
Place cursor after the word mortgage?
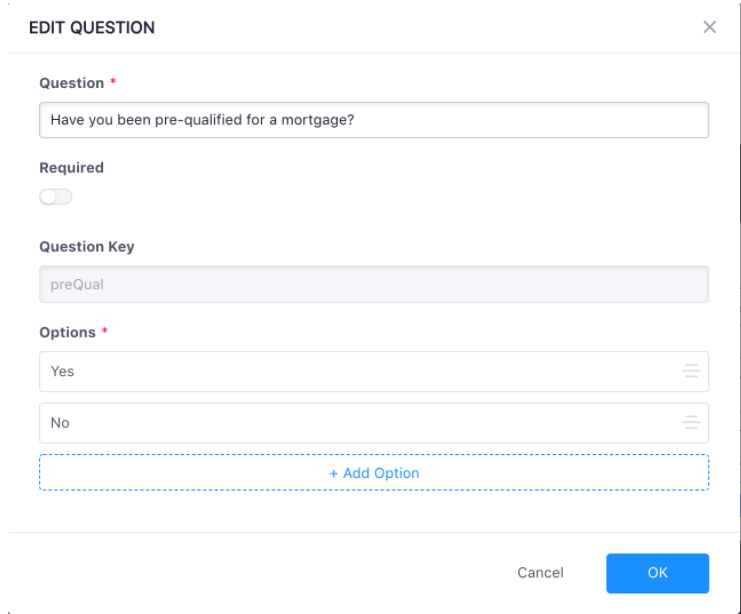point(355,120)
